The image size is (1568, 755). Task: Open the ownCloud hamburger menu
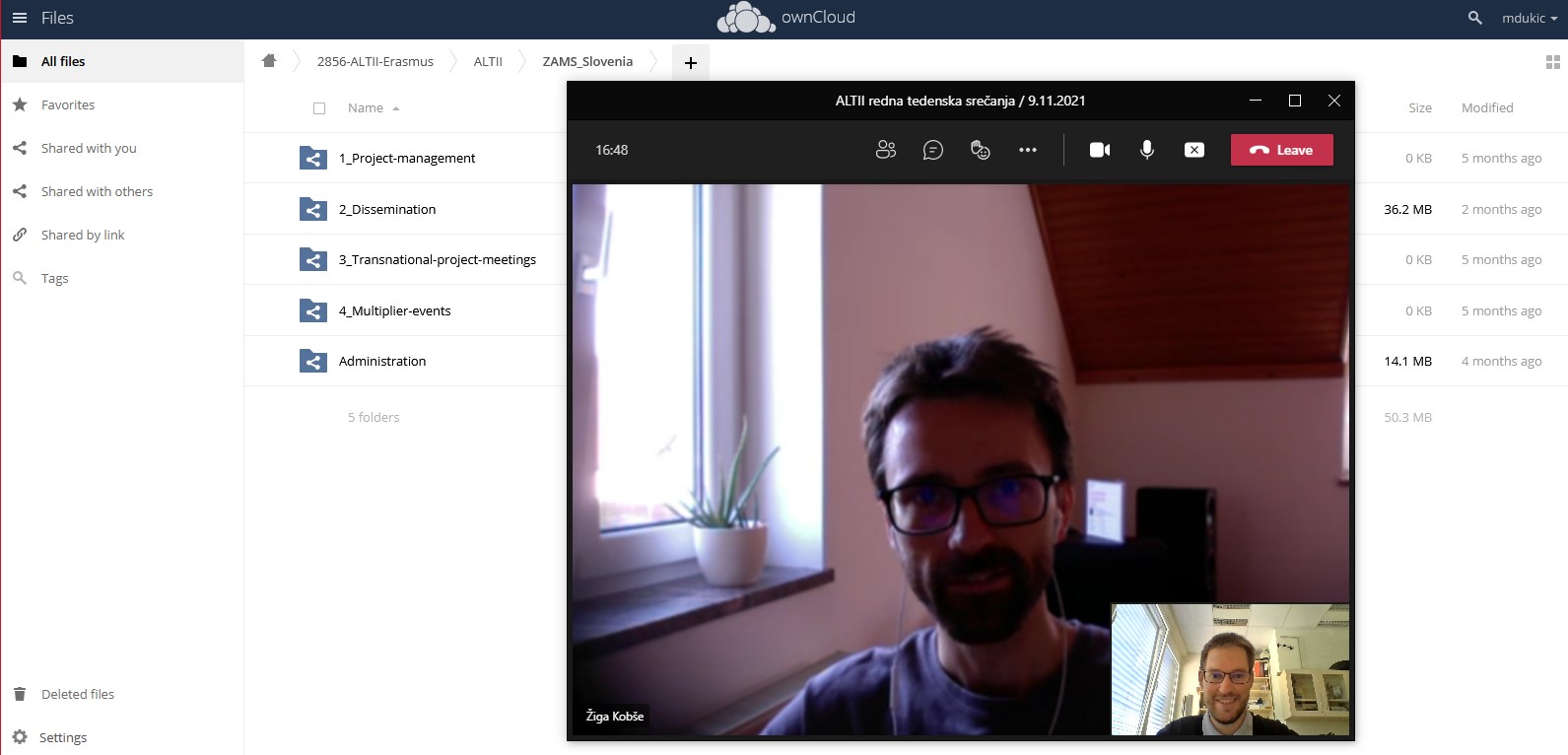point(20,18)
